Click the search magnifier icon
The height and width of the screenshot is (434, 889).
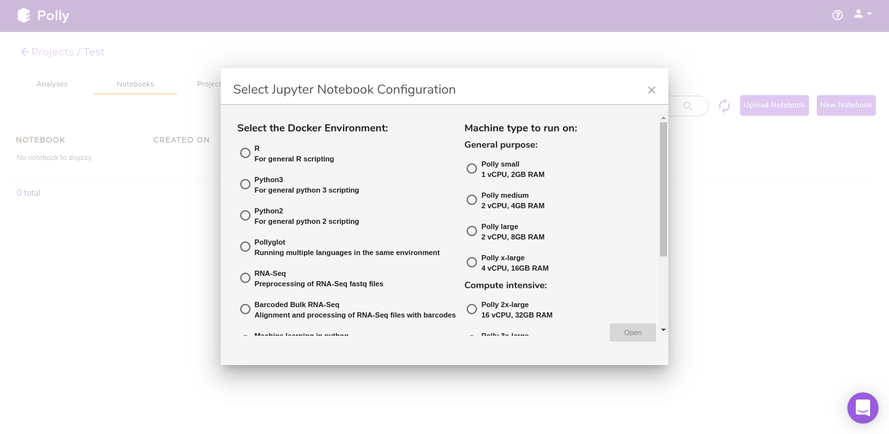(688, 106)
